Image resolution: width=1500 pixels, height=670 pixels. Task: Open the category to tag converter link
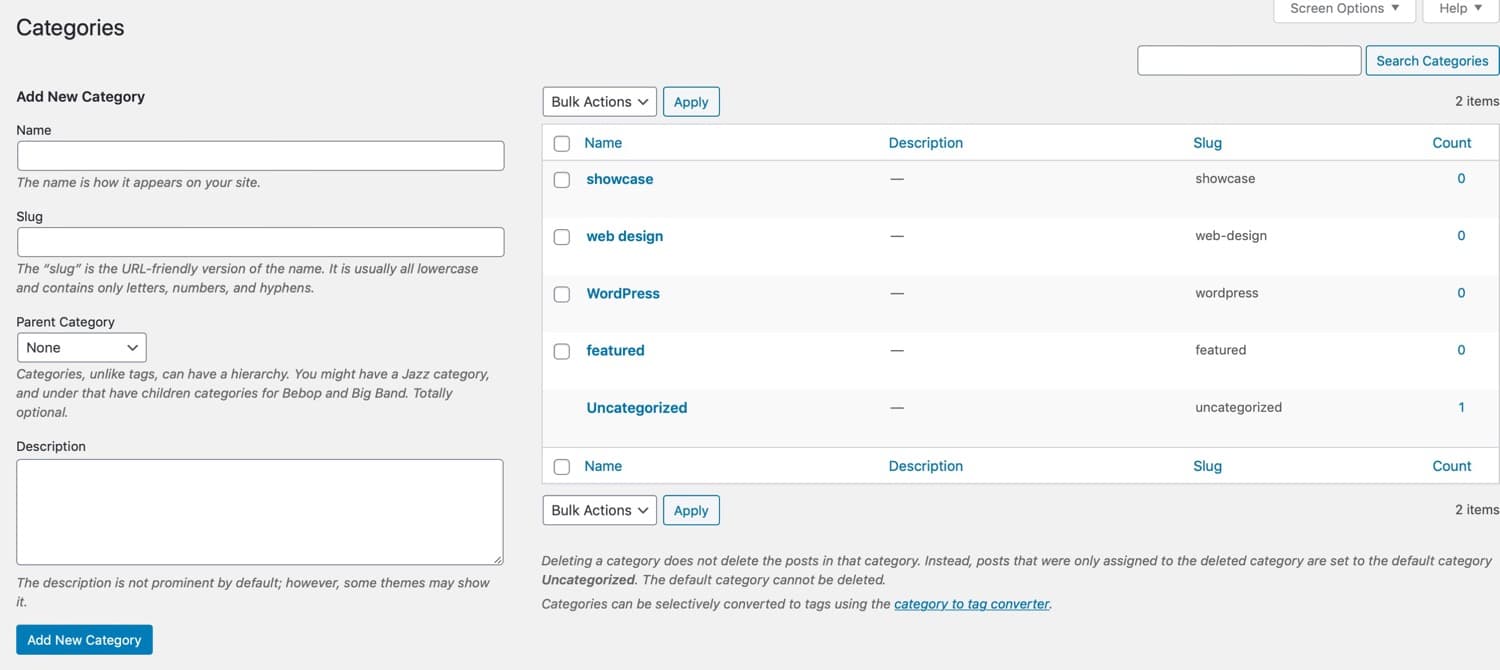(x=971, y=604)
